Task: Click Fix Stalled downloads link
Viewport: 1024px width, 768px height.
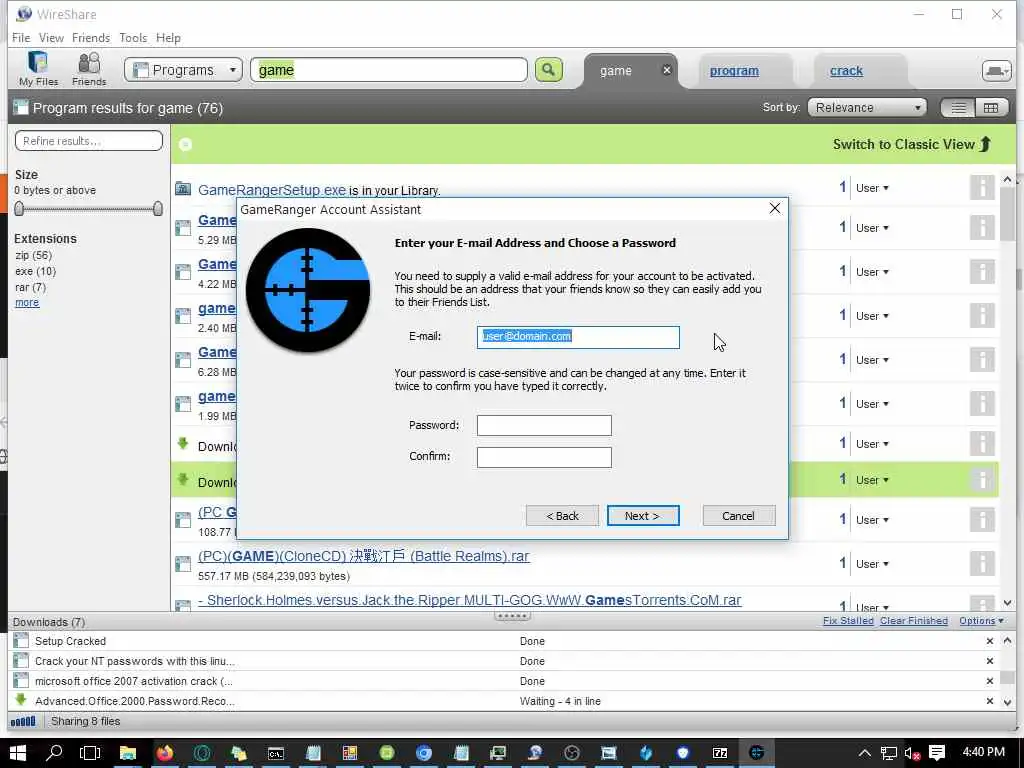Action: pos(848,621)
